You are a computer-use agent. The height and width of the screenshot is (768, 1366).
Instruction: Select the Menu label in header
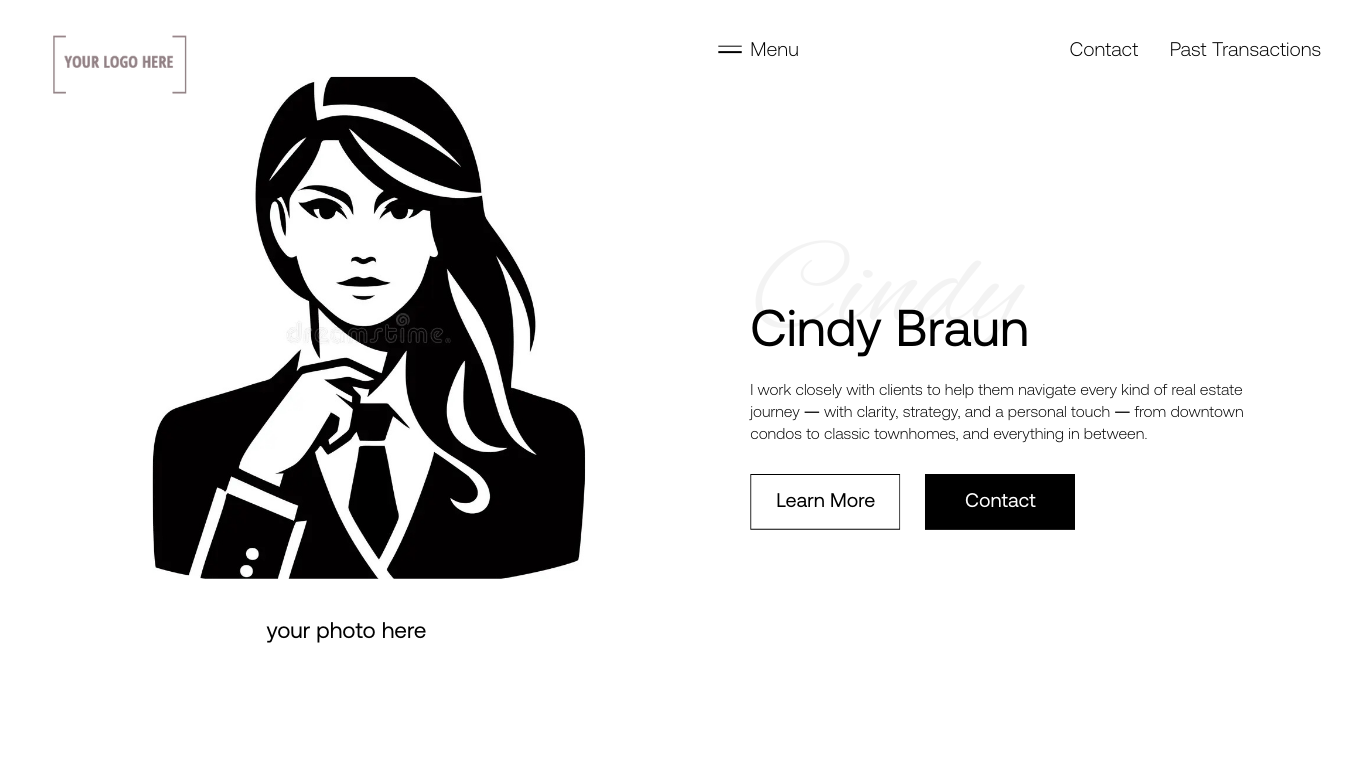(x=774, y=49)
